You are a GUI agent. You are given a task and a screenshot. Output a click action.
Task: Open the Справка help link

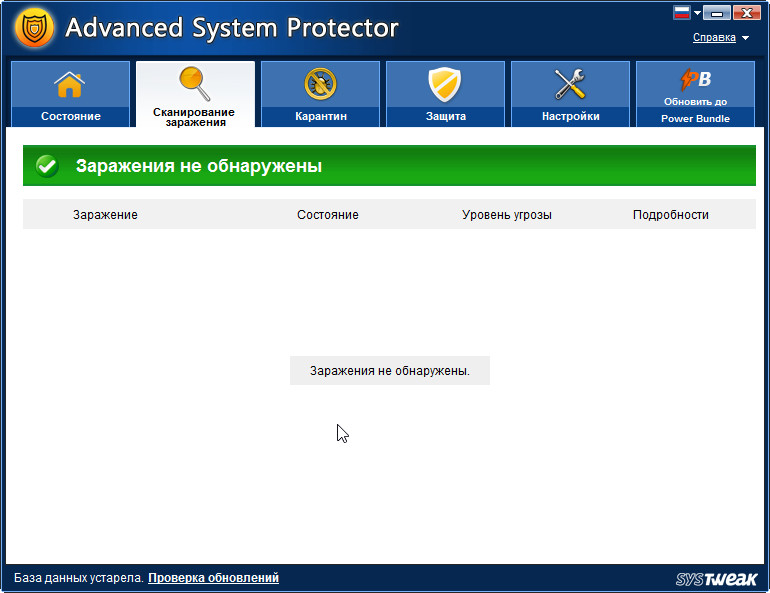click(714, 37)
